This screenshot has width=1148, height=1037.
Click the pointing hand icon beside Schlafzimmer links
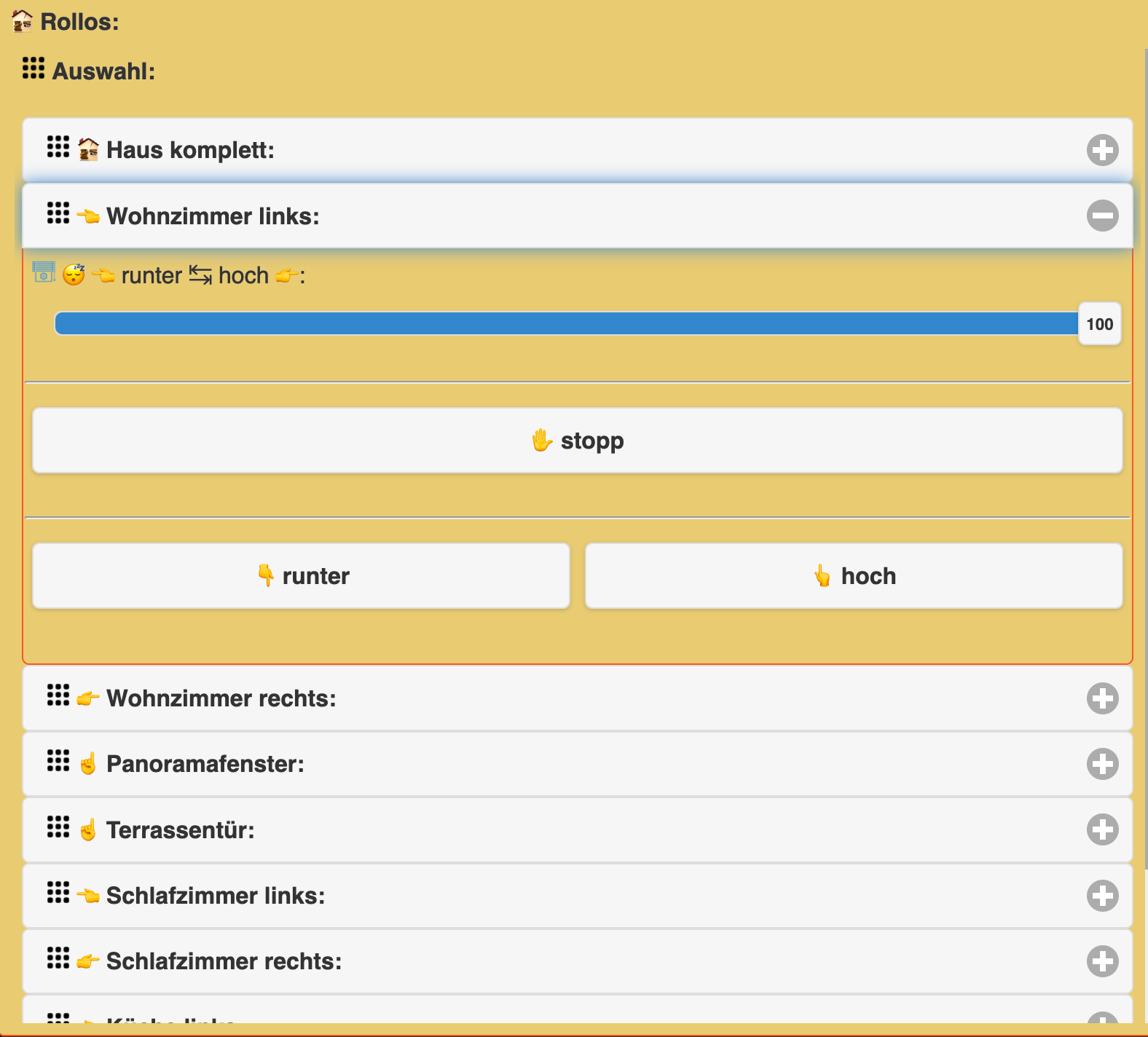(88, 896)
